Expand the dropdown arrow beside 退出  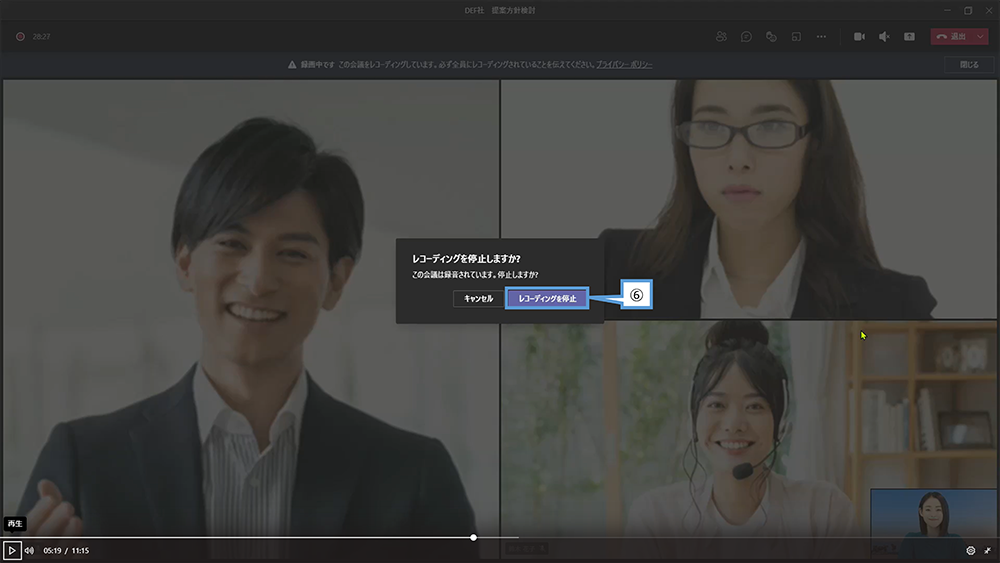pos(981,36)
